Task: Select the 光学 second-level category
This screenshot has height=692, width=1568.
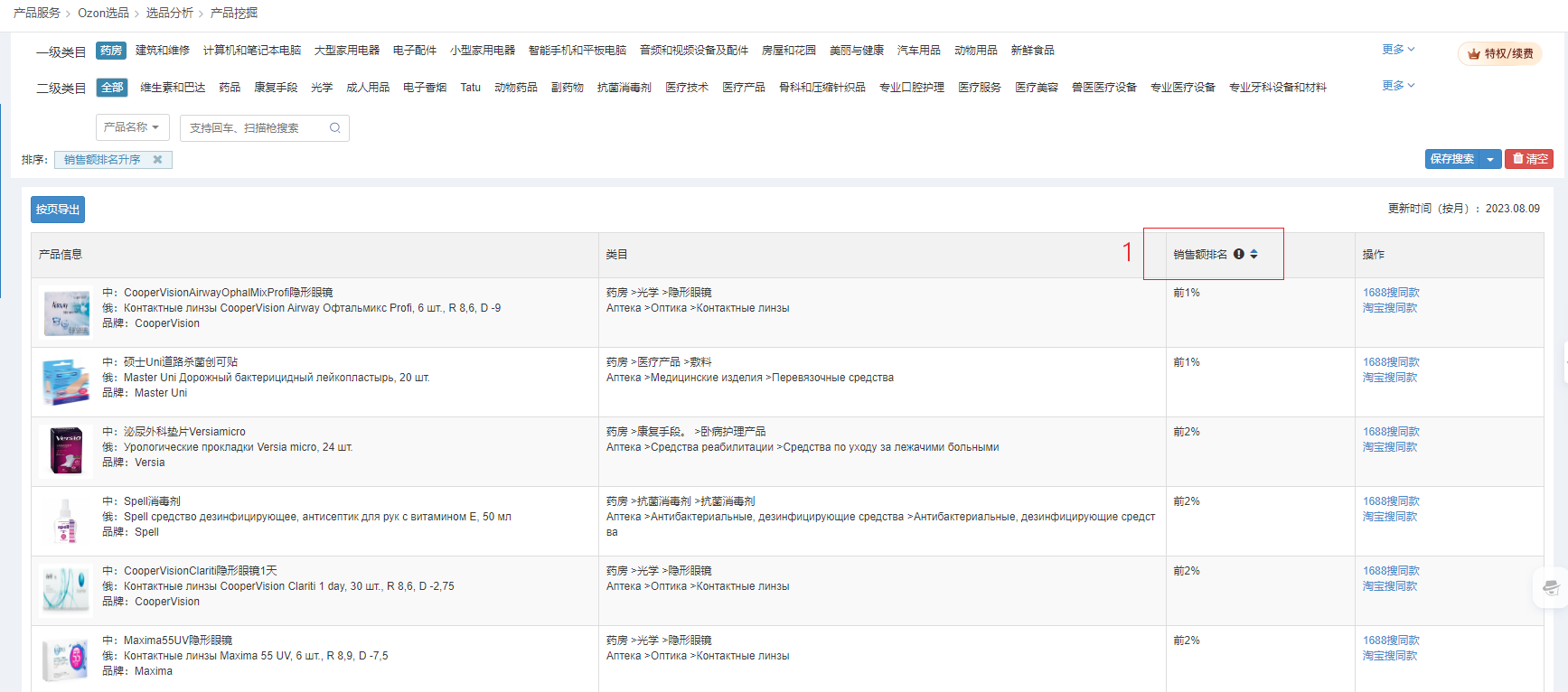Action: (x=322, y=88)
